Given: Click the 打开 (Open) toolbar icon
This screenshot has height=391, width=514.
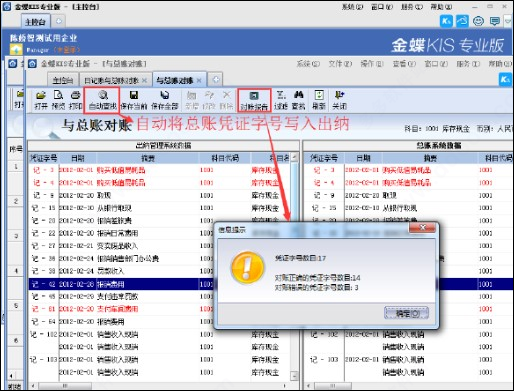Looking at the screenshot, I should [x=41, y=100].
